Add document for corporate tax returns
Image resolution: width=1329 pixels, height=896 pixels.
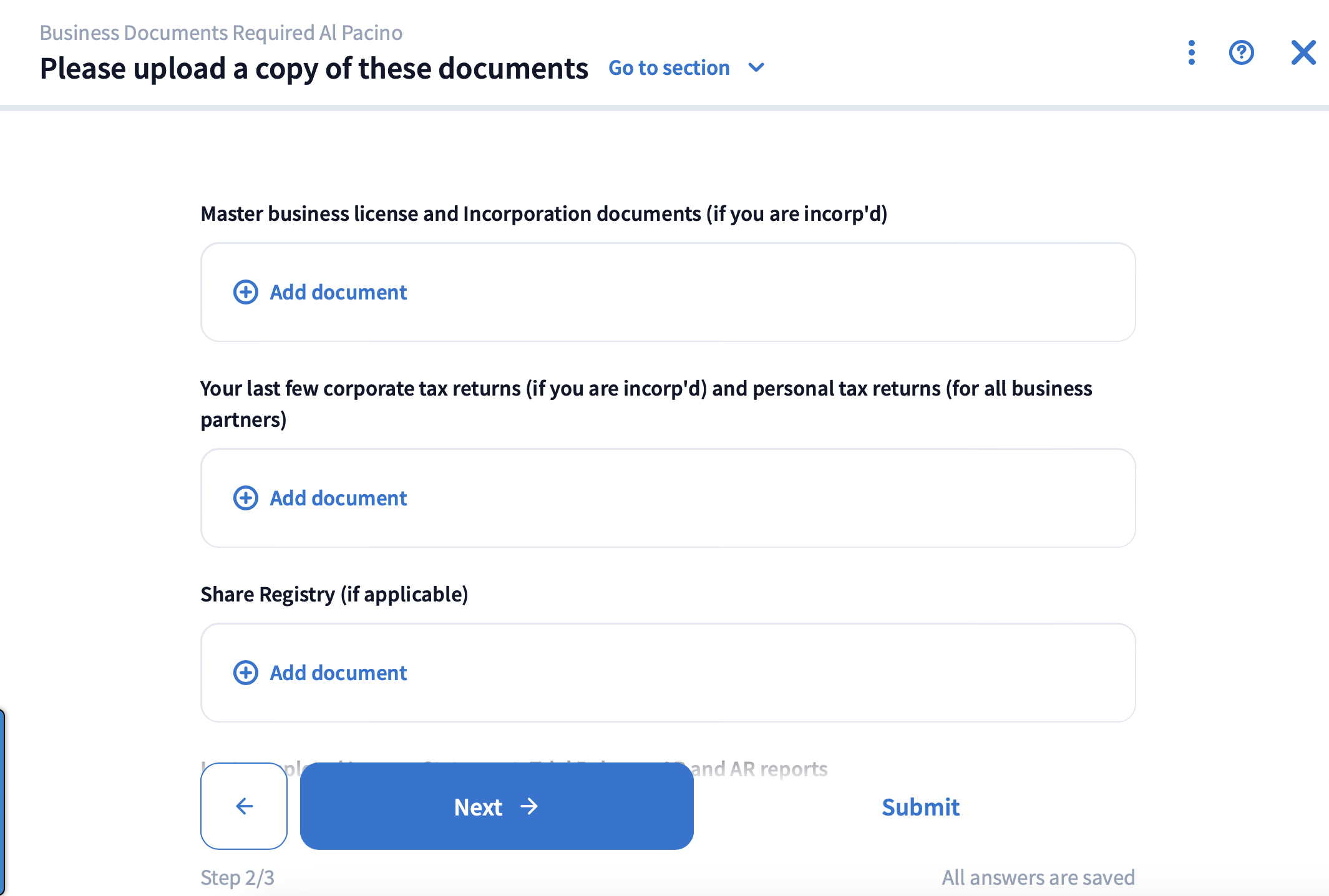point(338,498)
